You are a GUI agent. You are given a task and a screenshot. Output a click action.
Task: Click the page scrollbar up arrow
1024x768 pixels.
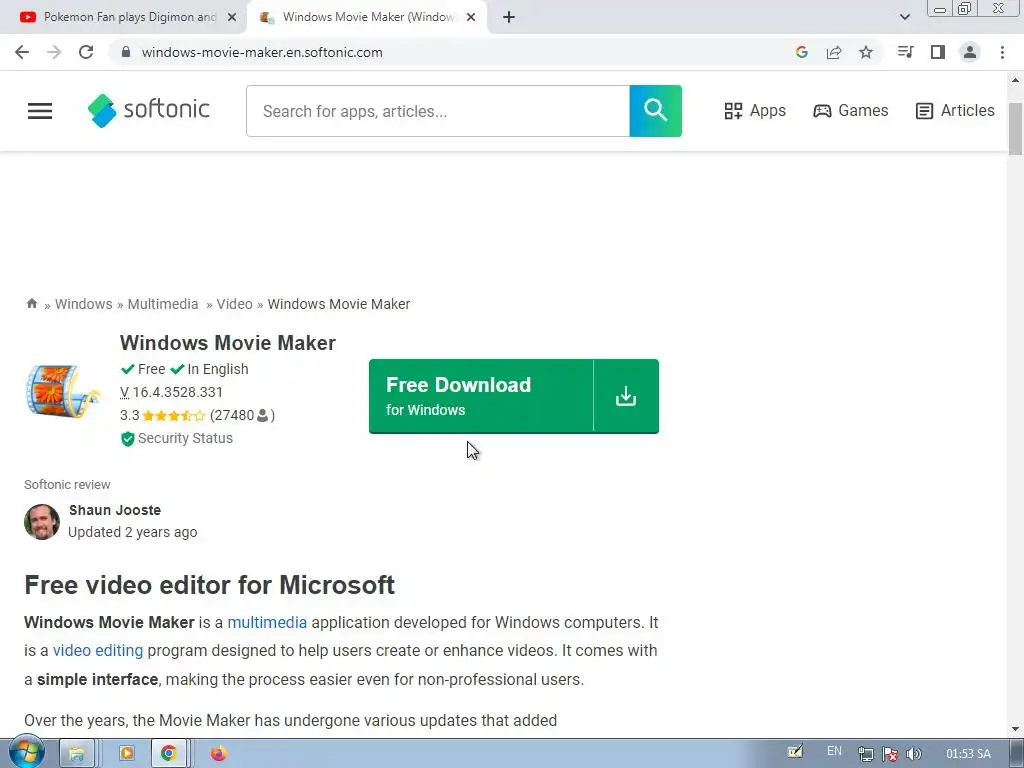click(1016, 80)
